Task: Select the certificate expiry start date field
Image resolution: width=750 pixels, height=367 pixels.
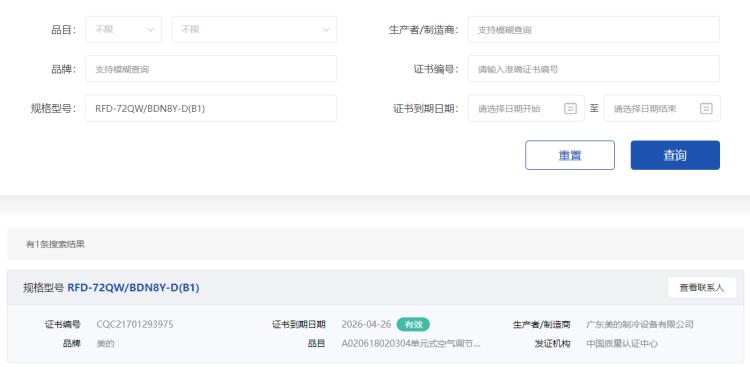Action: click(526, 109)
